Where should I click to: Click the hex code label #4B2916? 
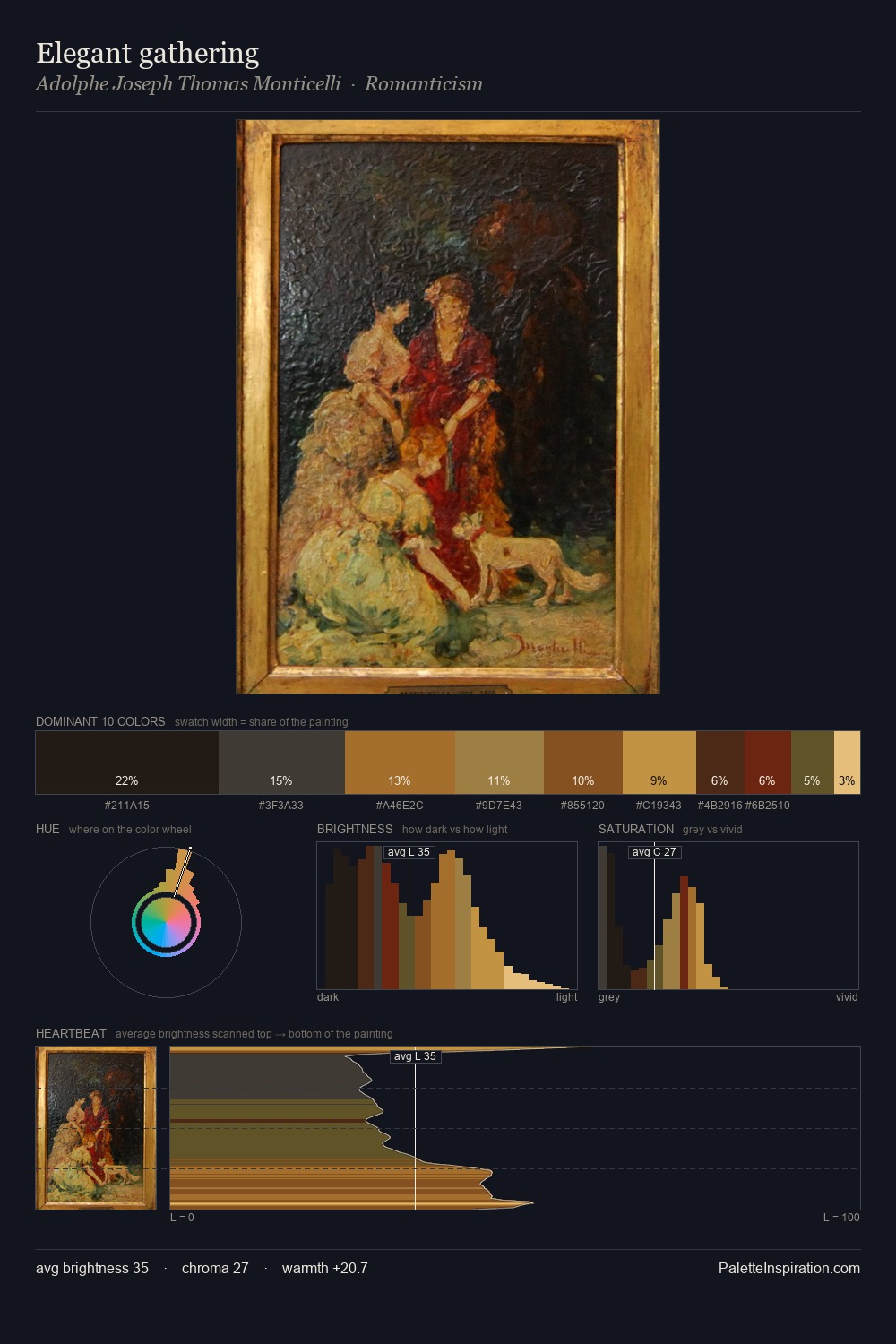720,806
